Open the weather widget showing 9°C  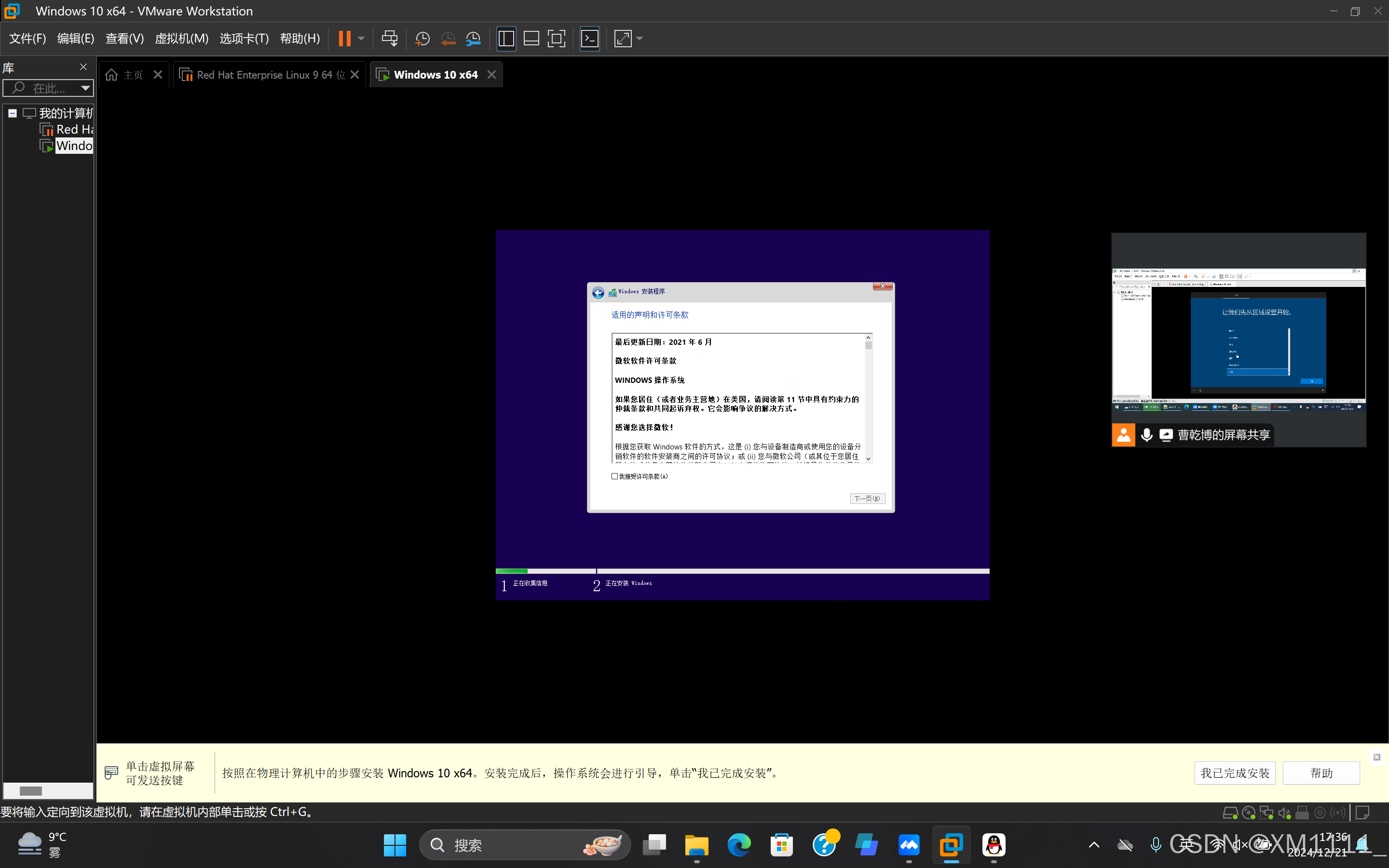click(43, 845)
